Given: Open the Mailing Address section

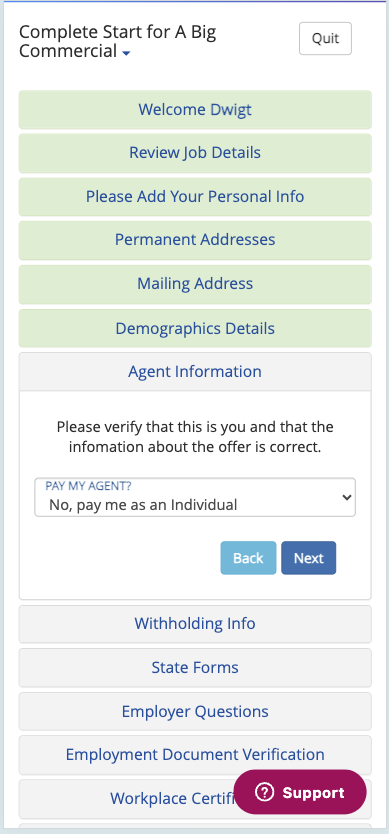Looking at the screenshot, I should tap(195, 283).
